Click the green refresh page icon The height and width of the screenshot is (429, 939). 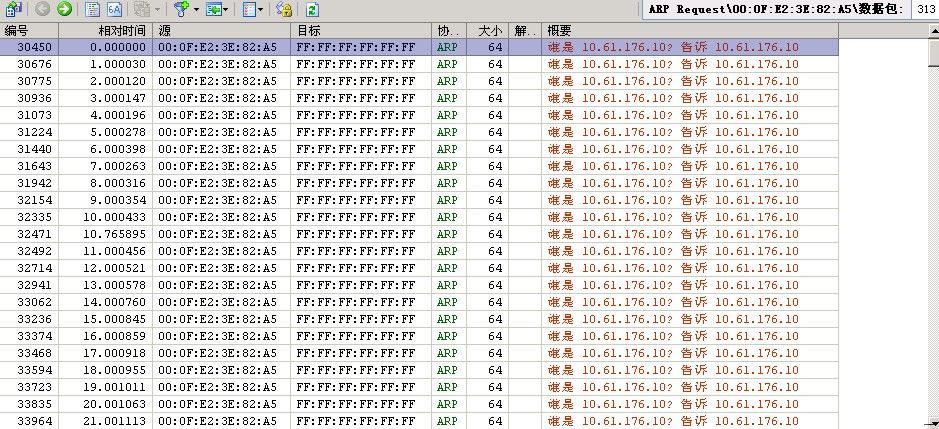coord(312,9)
